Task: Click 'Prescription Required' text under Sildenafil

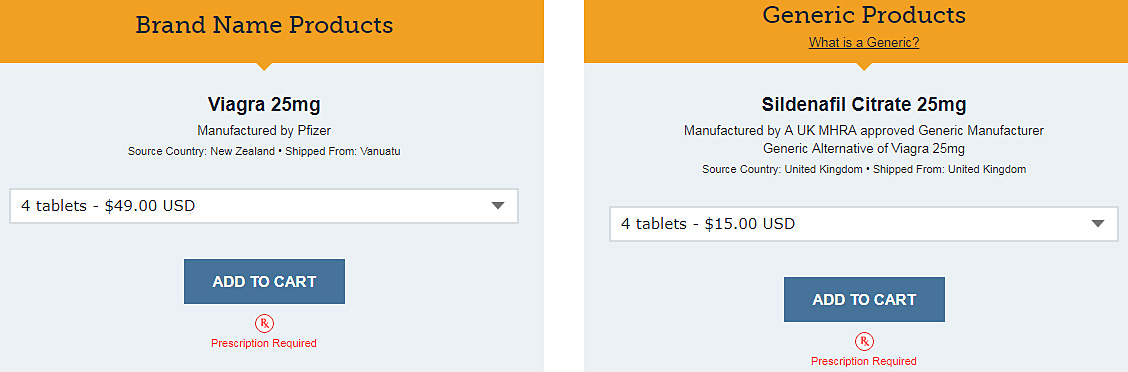Action: [x=864, y=360]
